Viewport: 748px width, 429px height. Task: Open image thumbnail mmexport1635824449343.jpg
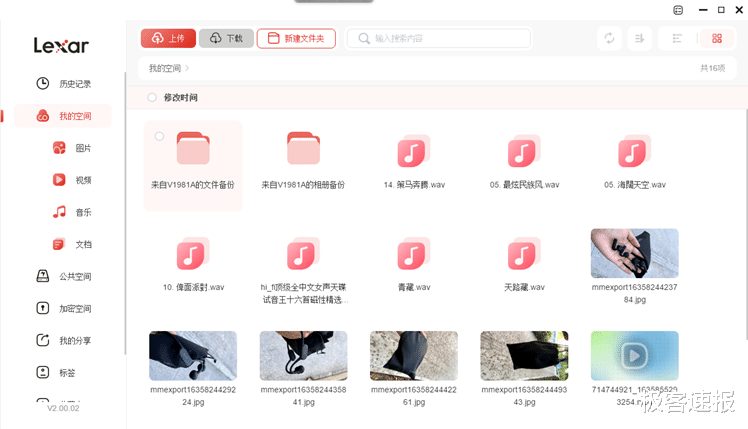(x=524, y=356)
